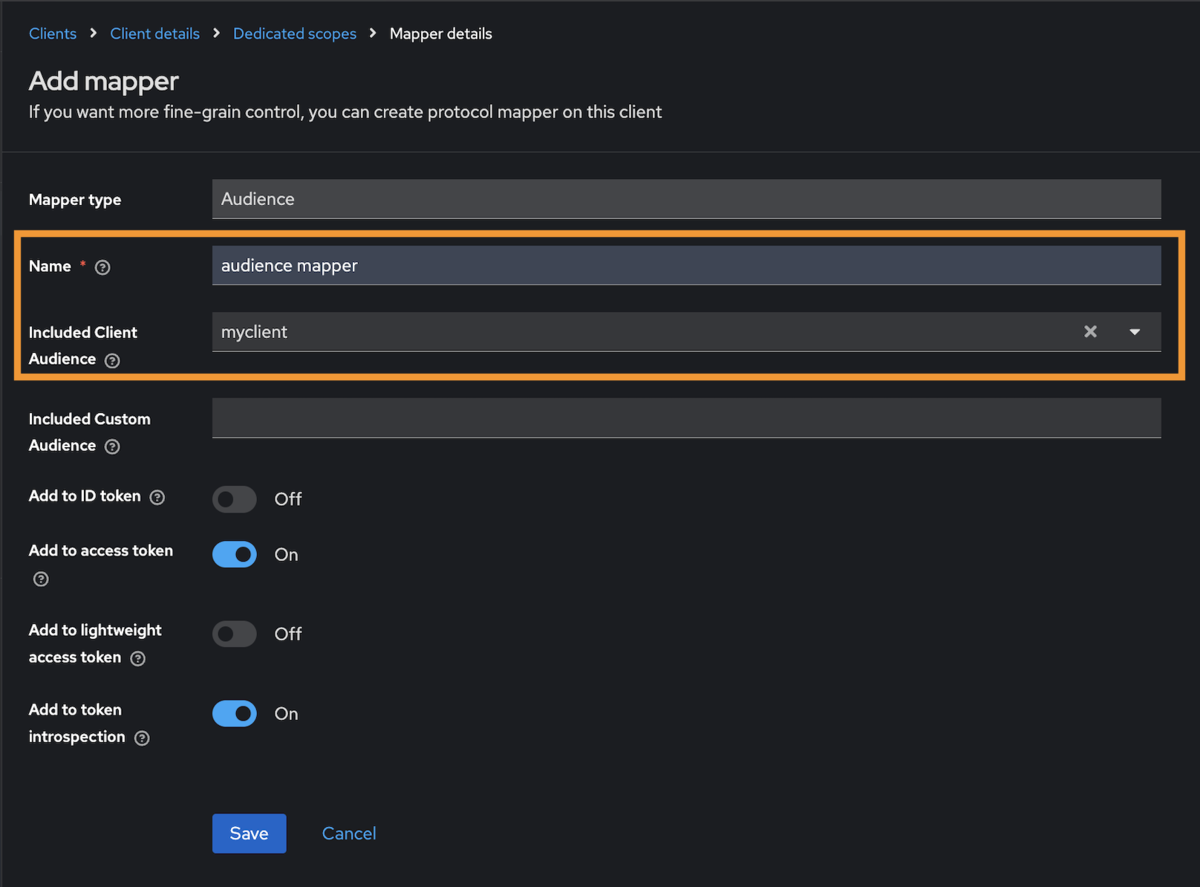Click the Name input field
The height and width of the screenshot is (887, 1200).
pyautogui.click(x=686, y=266)
